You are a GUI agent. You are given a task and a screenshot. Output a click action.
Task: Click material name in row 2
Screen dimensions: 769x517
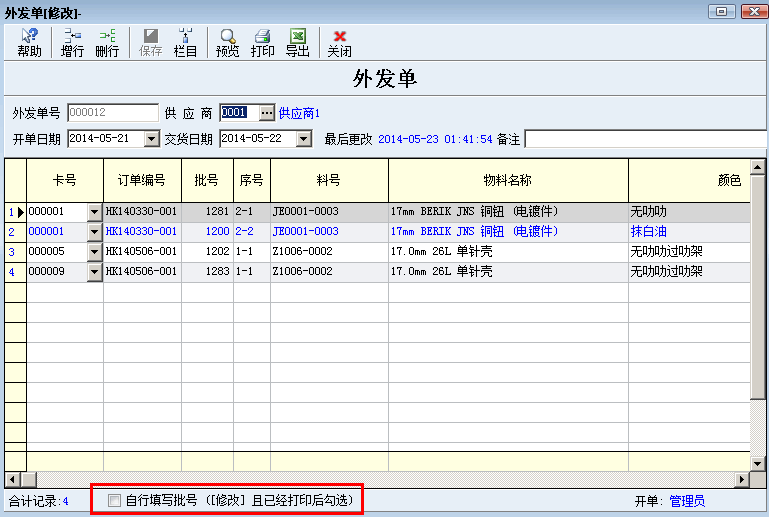pyautogui.click(x=508, y=232)
